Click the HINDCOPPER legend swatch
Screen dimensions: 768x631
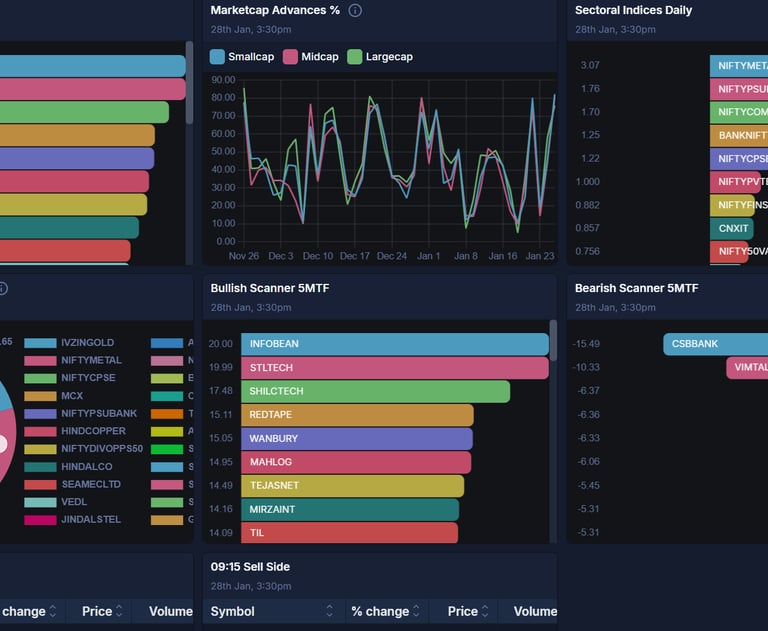point(40,431)
